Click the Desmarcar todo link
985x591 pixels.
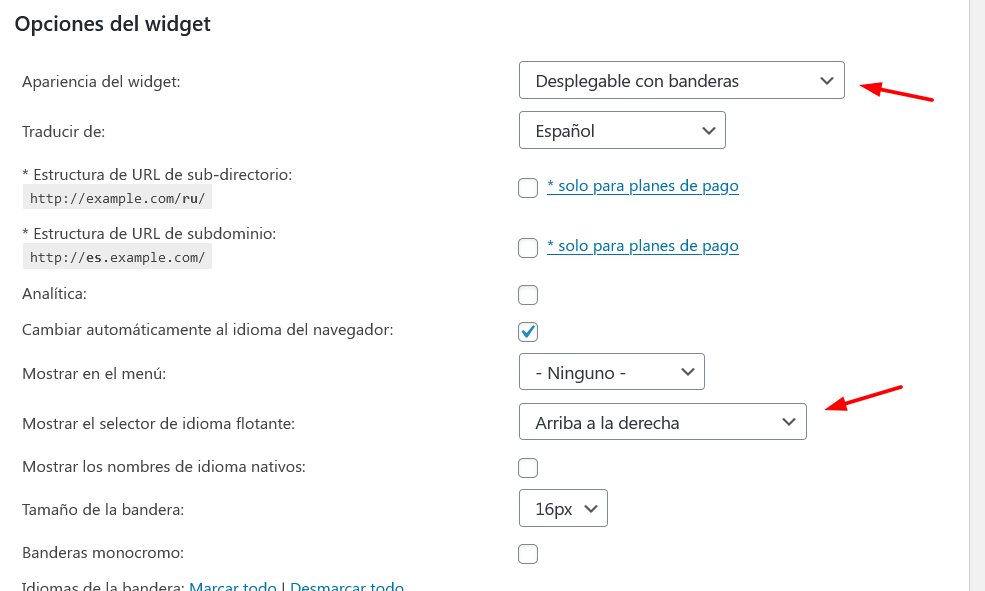point(347,586)
